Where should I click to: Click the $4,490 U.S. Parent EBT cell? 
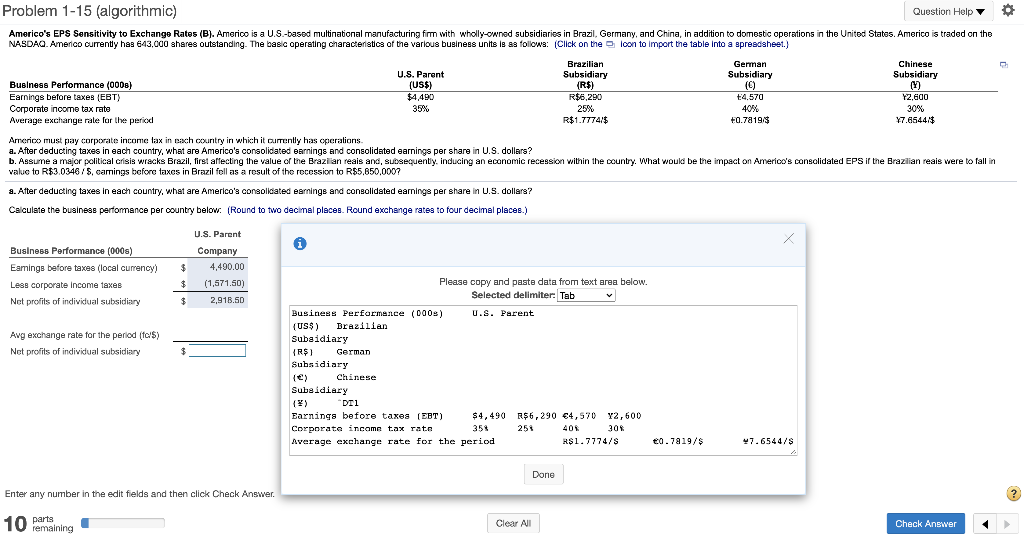point(421,97)
